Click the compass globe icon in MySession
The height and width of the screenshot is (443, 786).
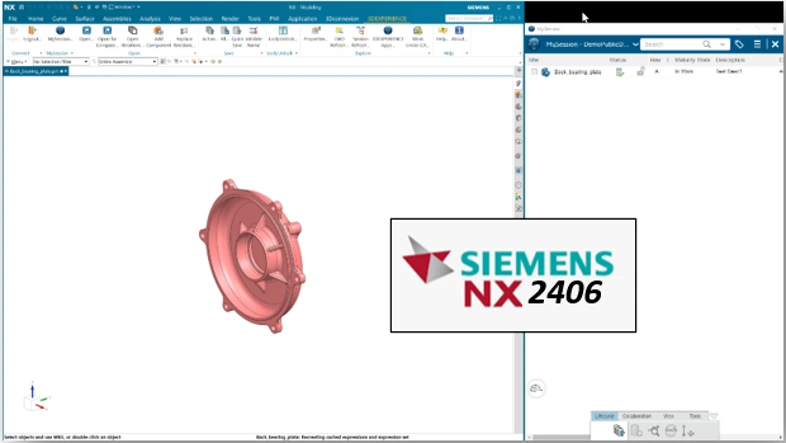click(534, 44)
